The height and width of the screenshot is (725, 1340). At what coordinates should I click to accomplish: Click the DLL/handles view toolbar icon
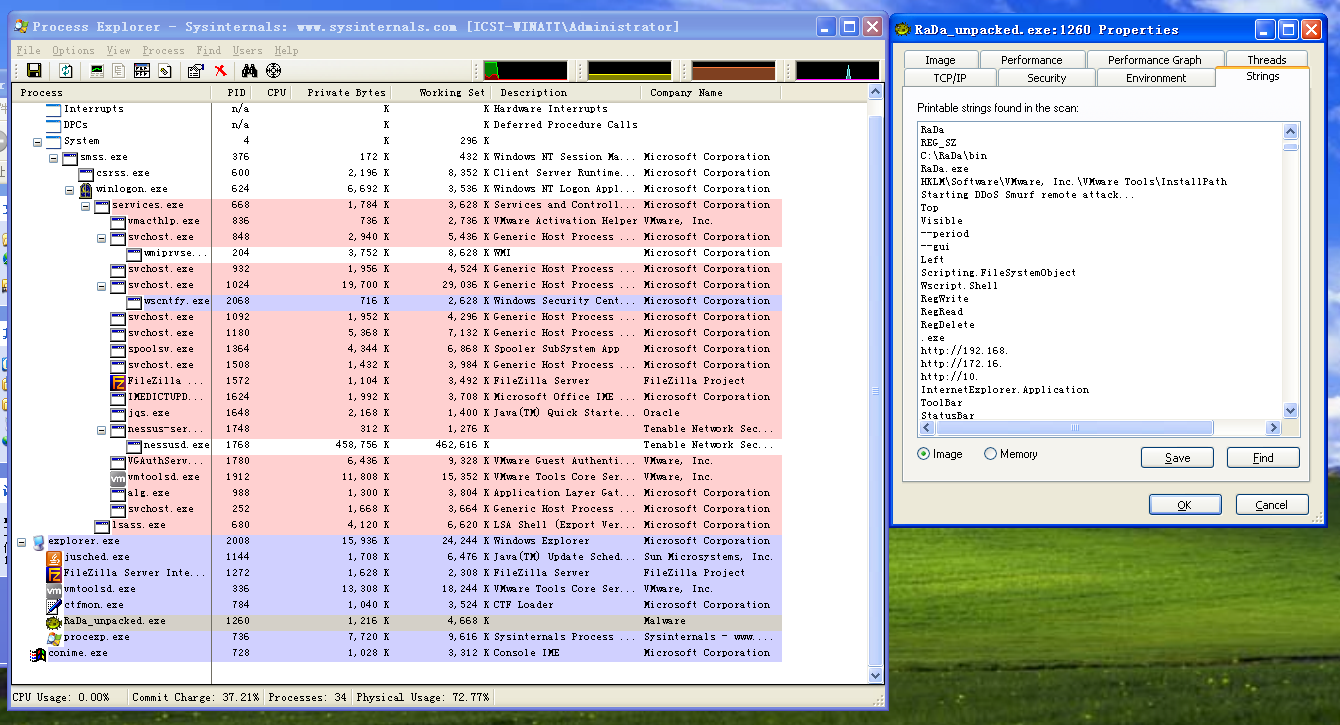(x=164, y=70)
